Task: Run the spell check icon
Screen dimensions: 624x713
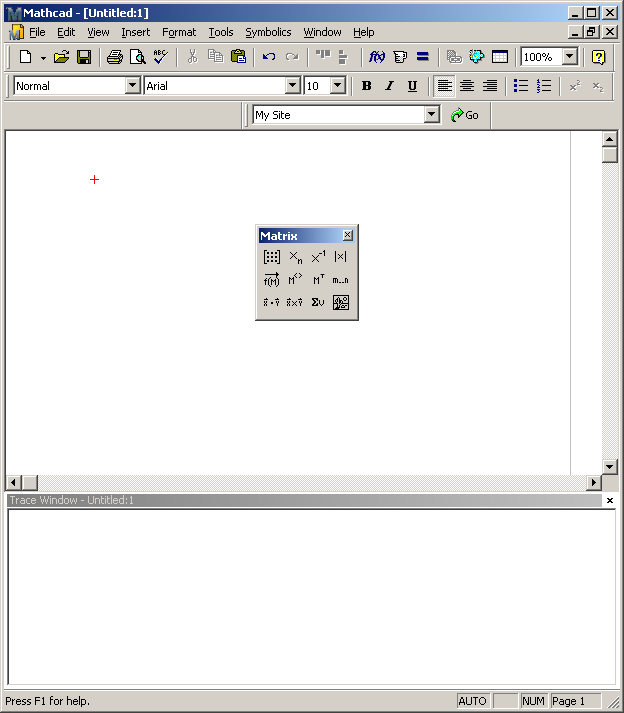Action: (x=160, y=57)
